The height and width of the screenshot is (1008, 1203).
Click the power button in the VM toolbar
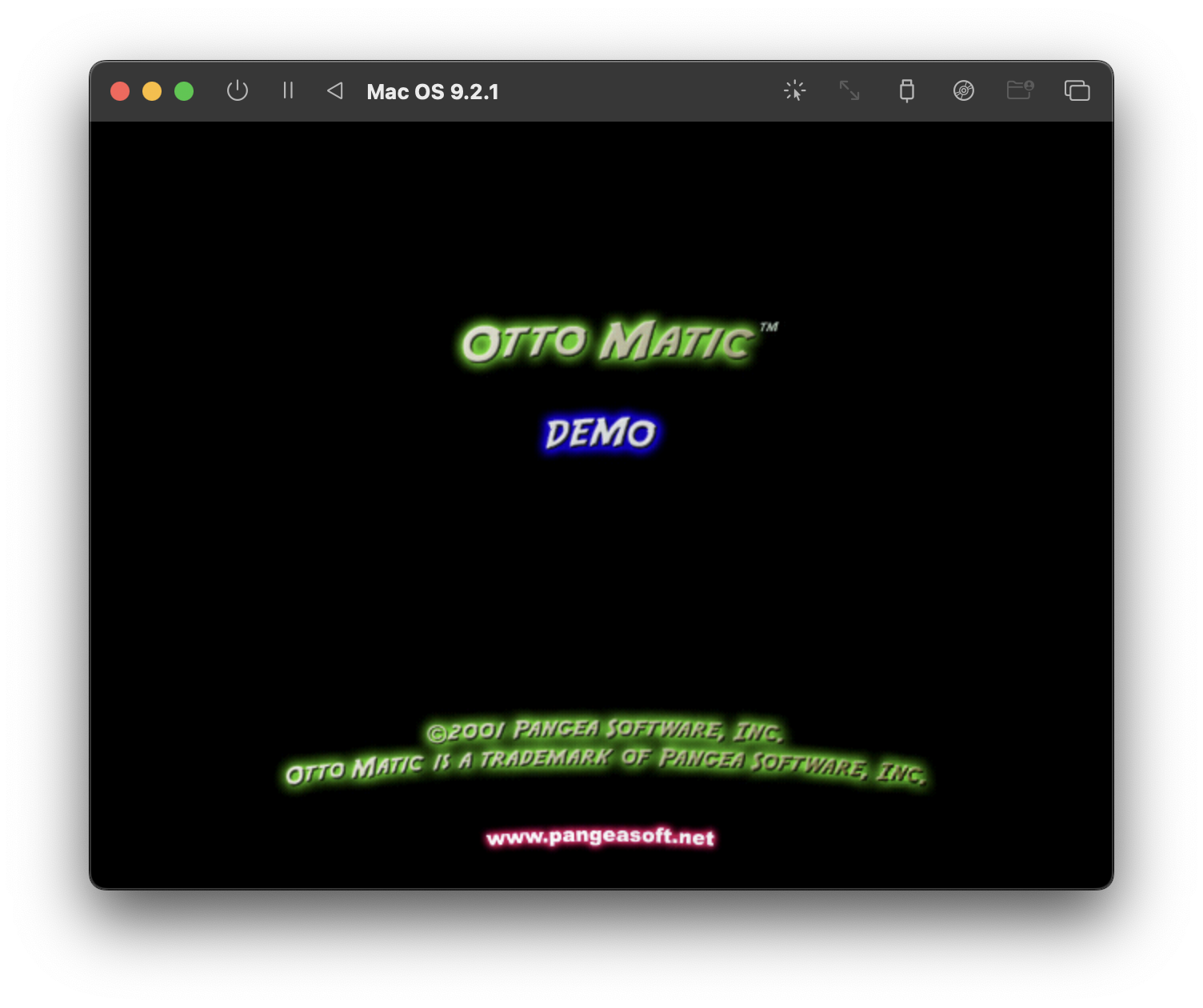(x=238, y=90)
